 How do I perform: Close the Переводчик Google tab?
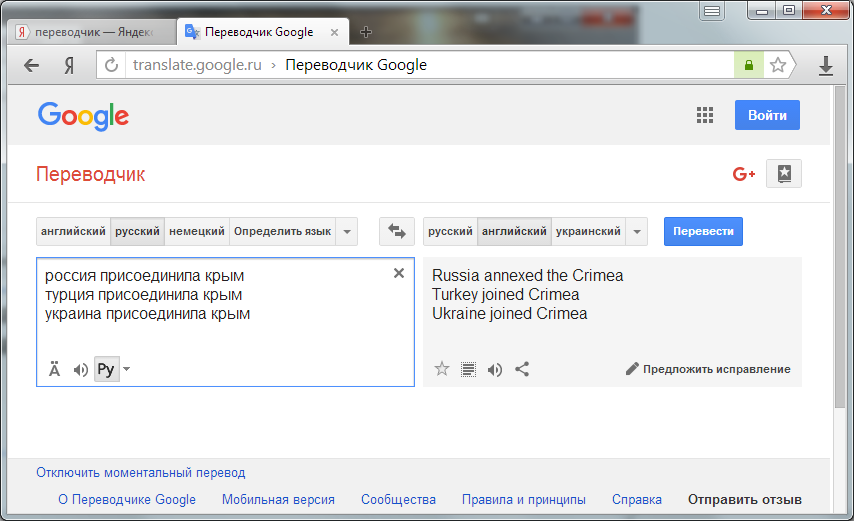(334, 33)
